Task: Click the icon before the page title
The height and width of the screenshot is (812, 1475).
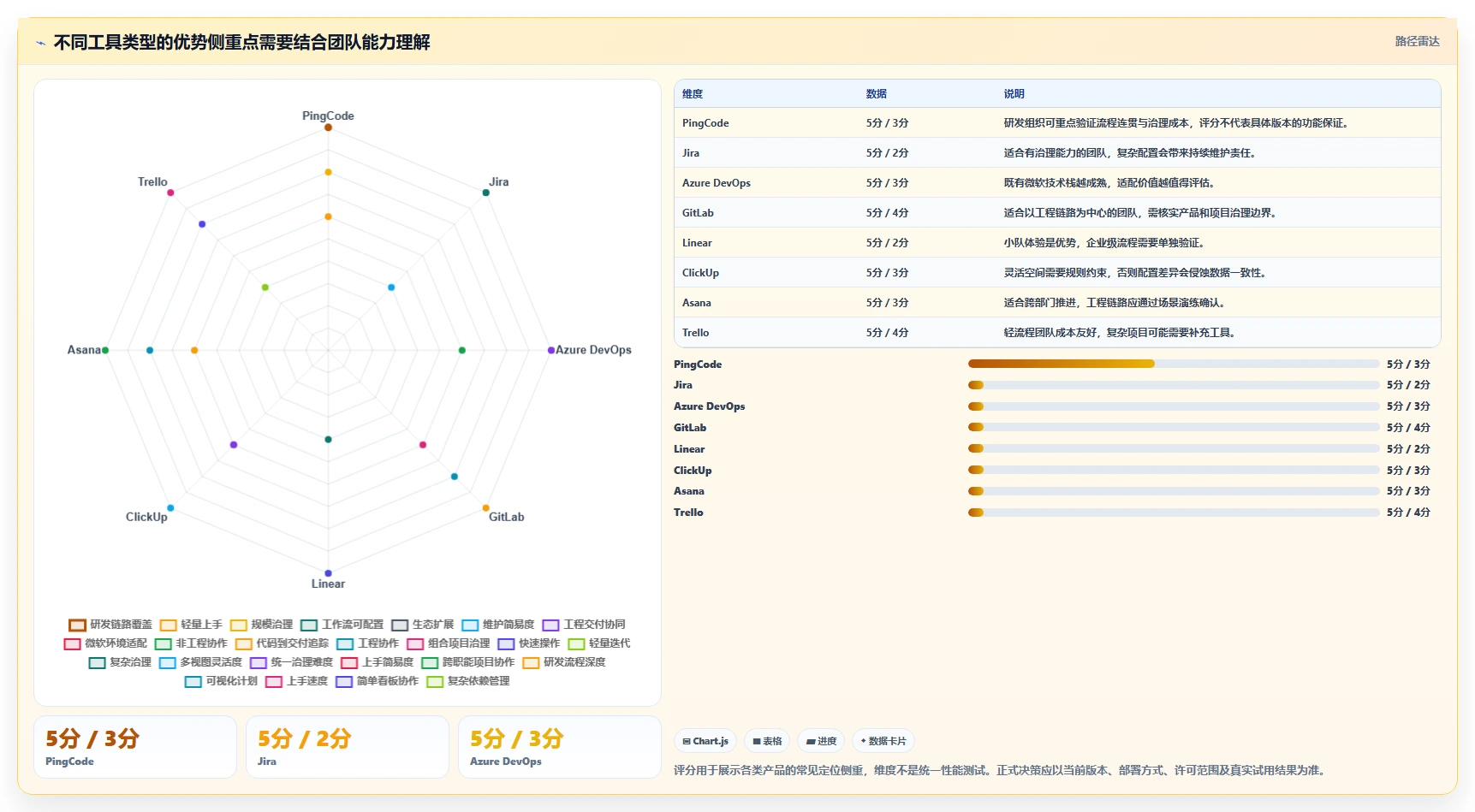Action: point(40,43)
